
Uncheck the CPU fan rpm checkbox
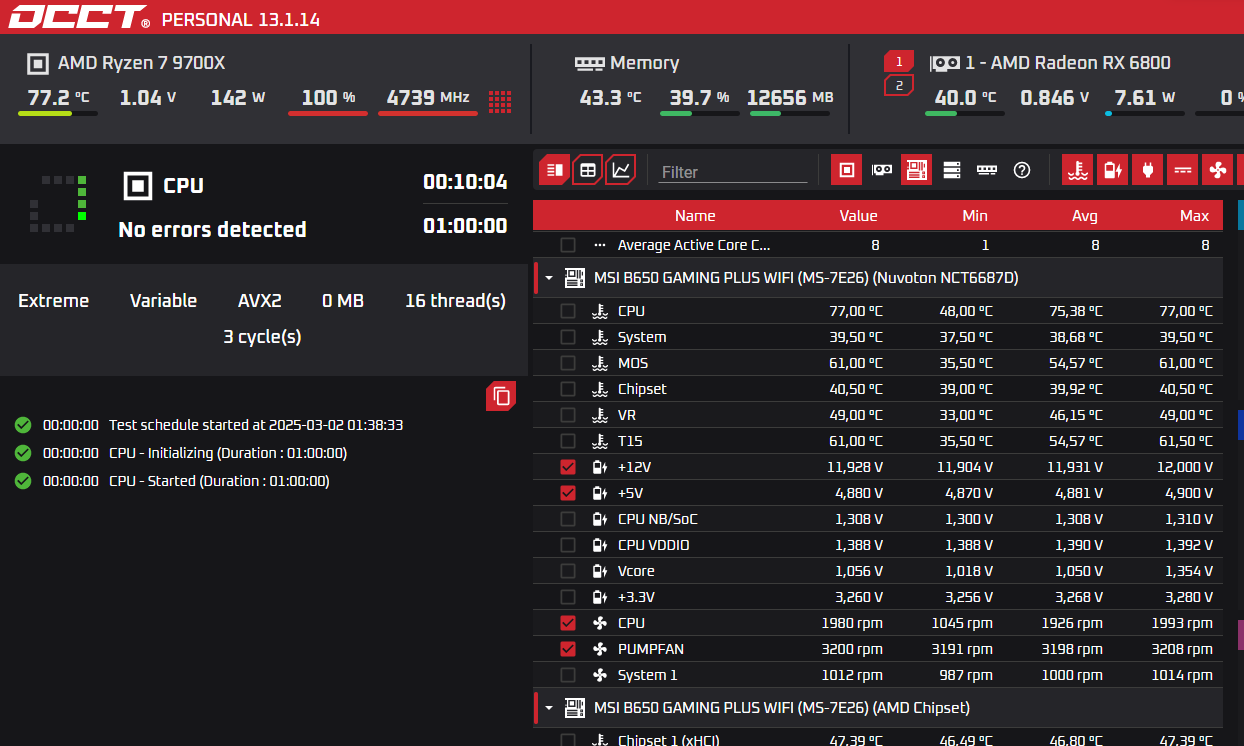(568, 623)
